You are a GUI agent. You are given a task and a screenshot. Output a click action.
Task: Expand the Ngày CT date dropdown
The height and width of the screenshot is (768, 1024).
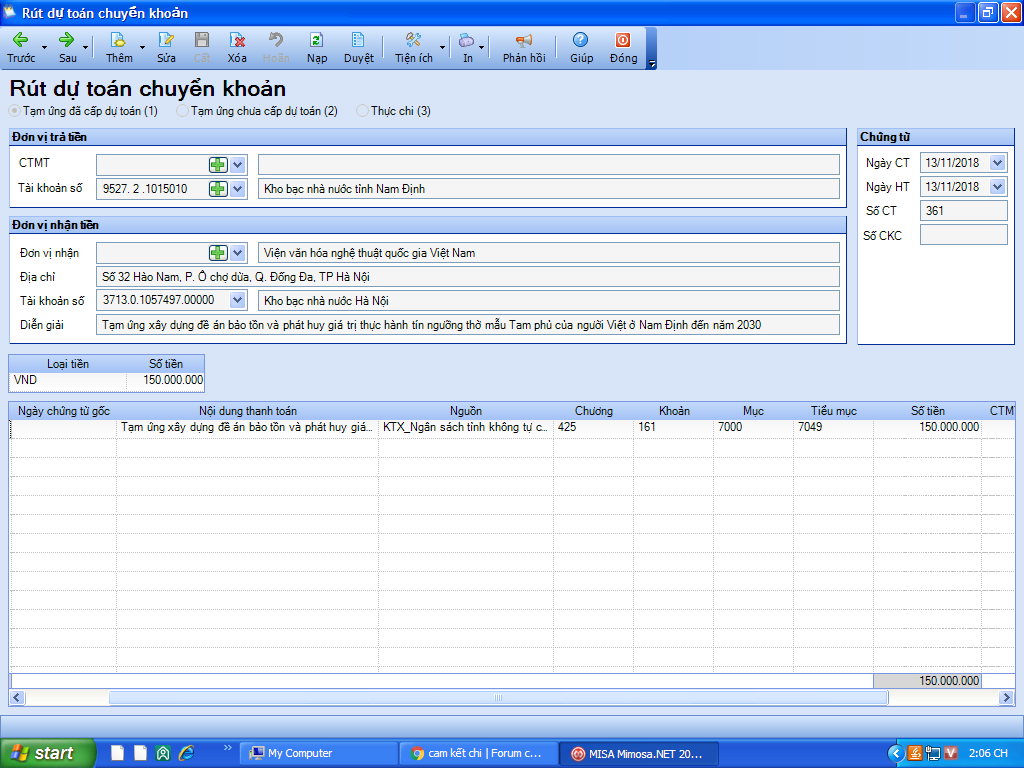point(996,162)
